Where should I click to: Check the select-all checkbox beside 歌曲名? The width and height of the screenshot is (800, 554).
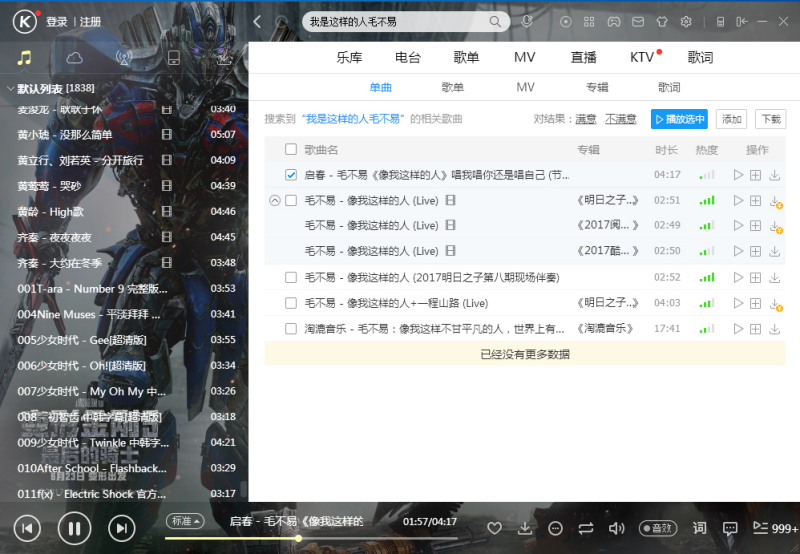[291, 149]
